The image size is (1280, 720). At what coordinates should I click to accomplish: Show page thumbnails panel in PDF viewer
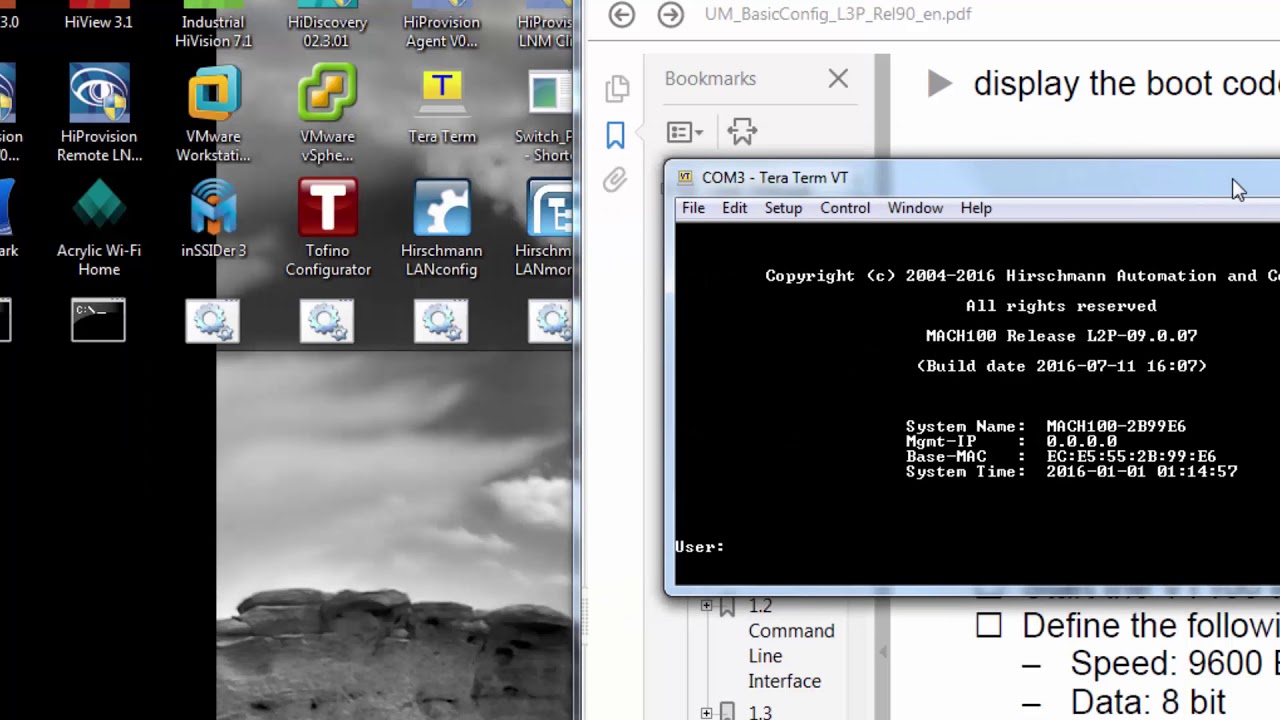(x=616, y=88)
